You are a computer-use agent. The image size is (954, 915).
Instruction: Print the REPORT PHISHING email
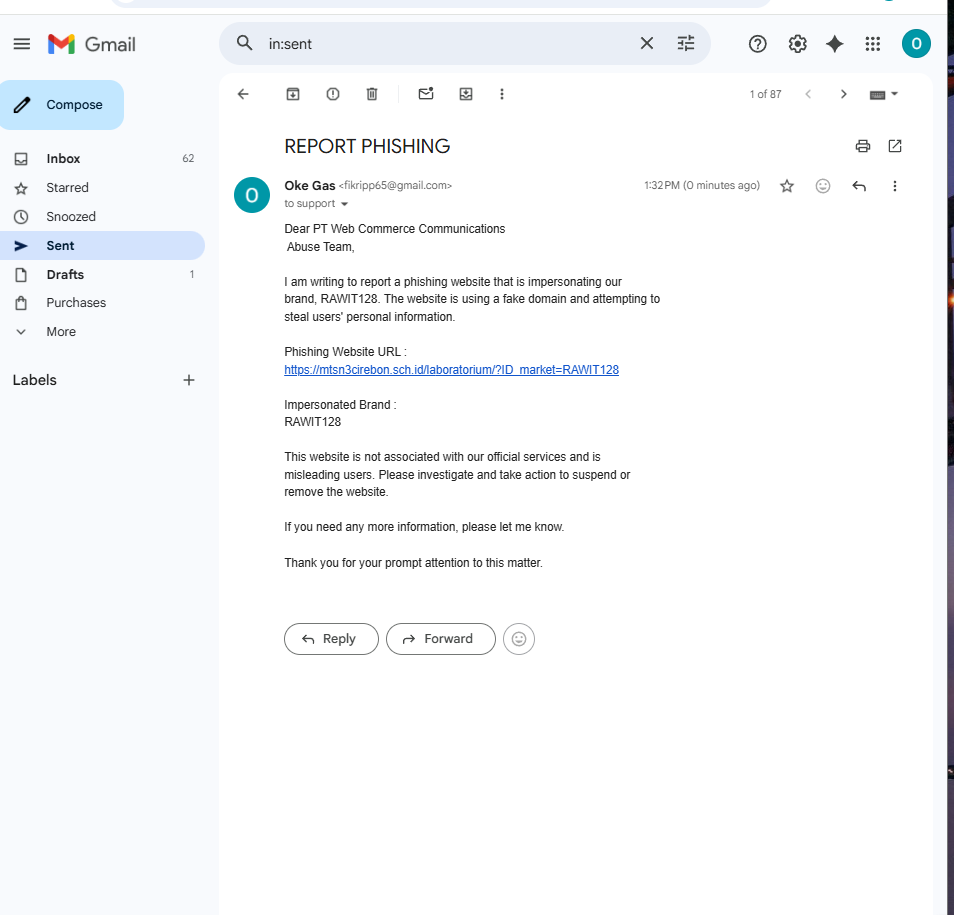click(x=863, y=146)
